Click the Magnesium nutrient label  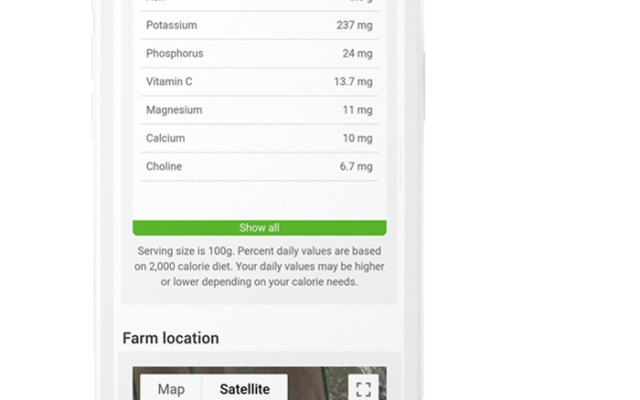tap(174, 110)
